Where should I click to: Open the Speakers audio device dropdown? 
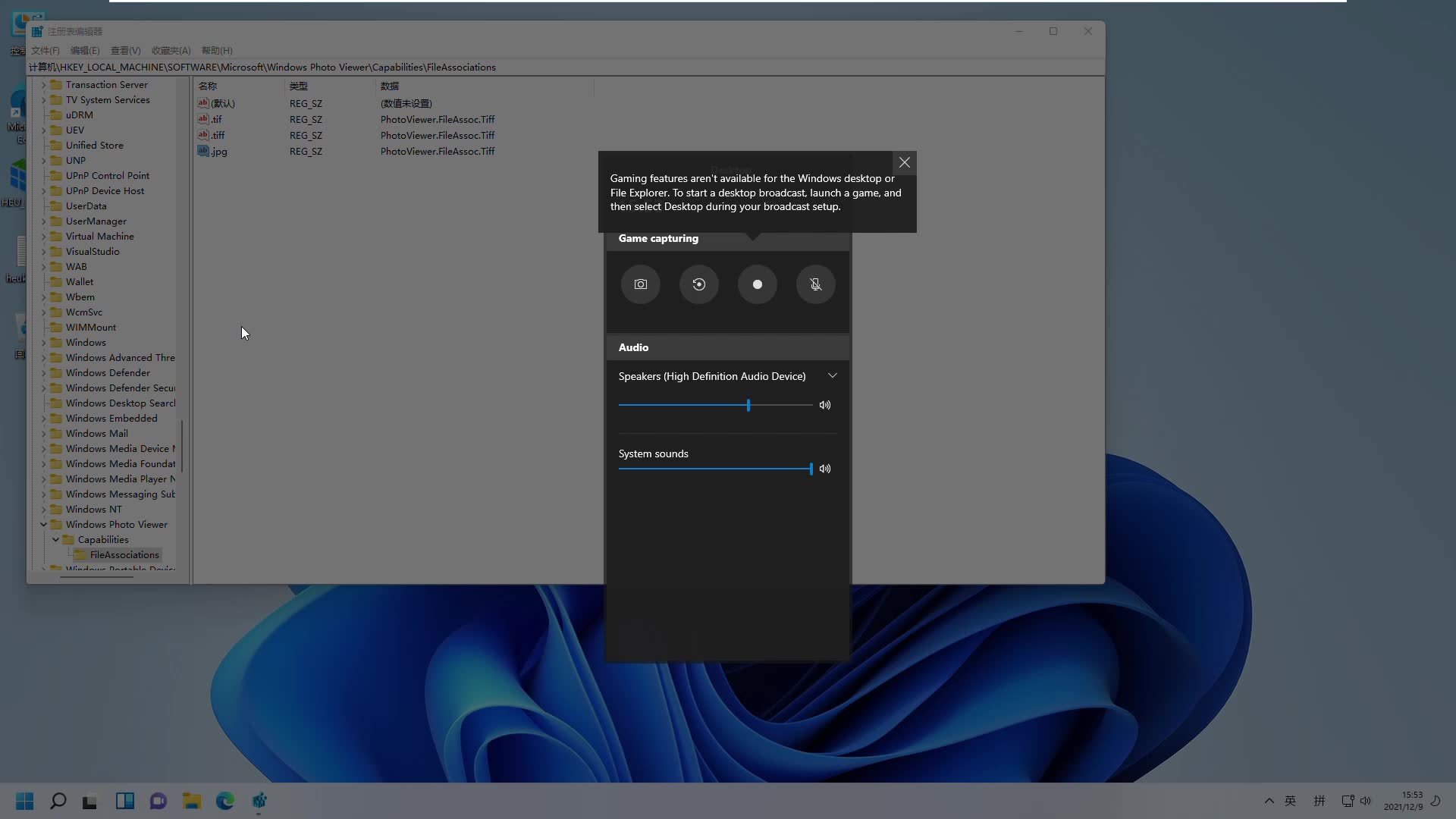point(833,376)
